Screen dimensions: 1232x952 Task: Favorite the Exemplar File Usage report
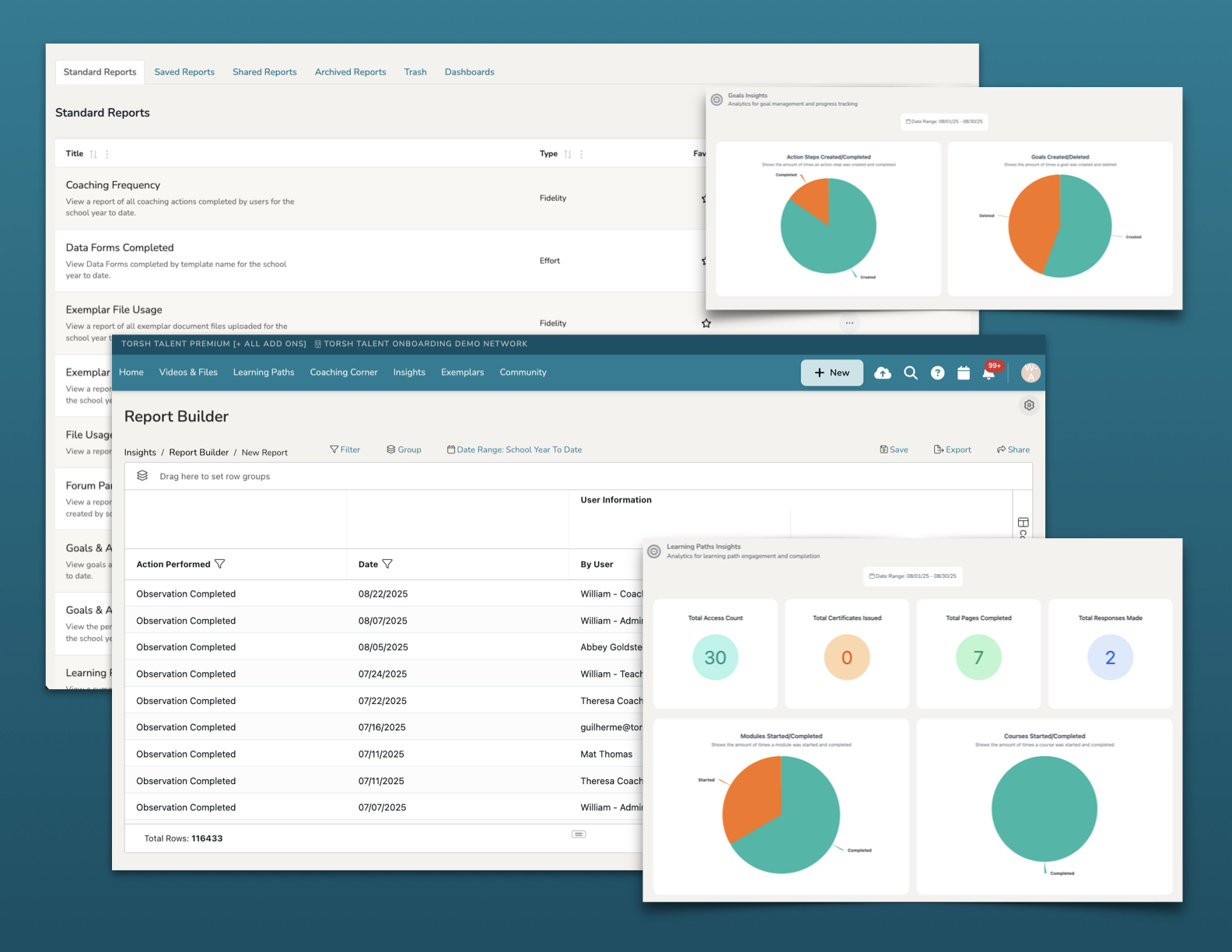(x=706, y=324)
